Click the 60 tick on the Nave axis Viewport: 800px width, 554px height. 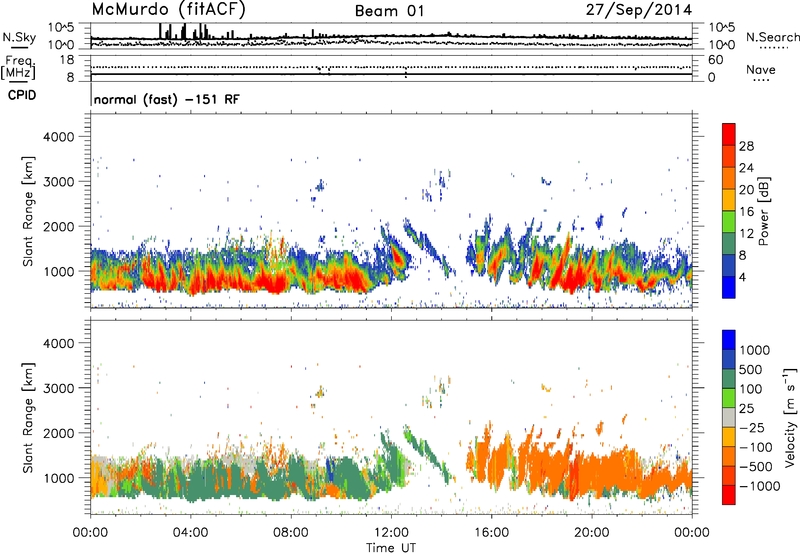click(x=715, y=60)
